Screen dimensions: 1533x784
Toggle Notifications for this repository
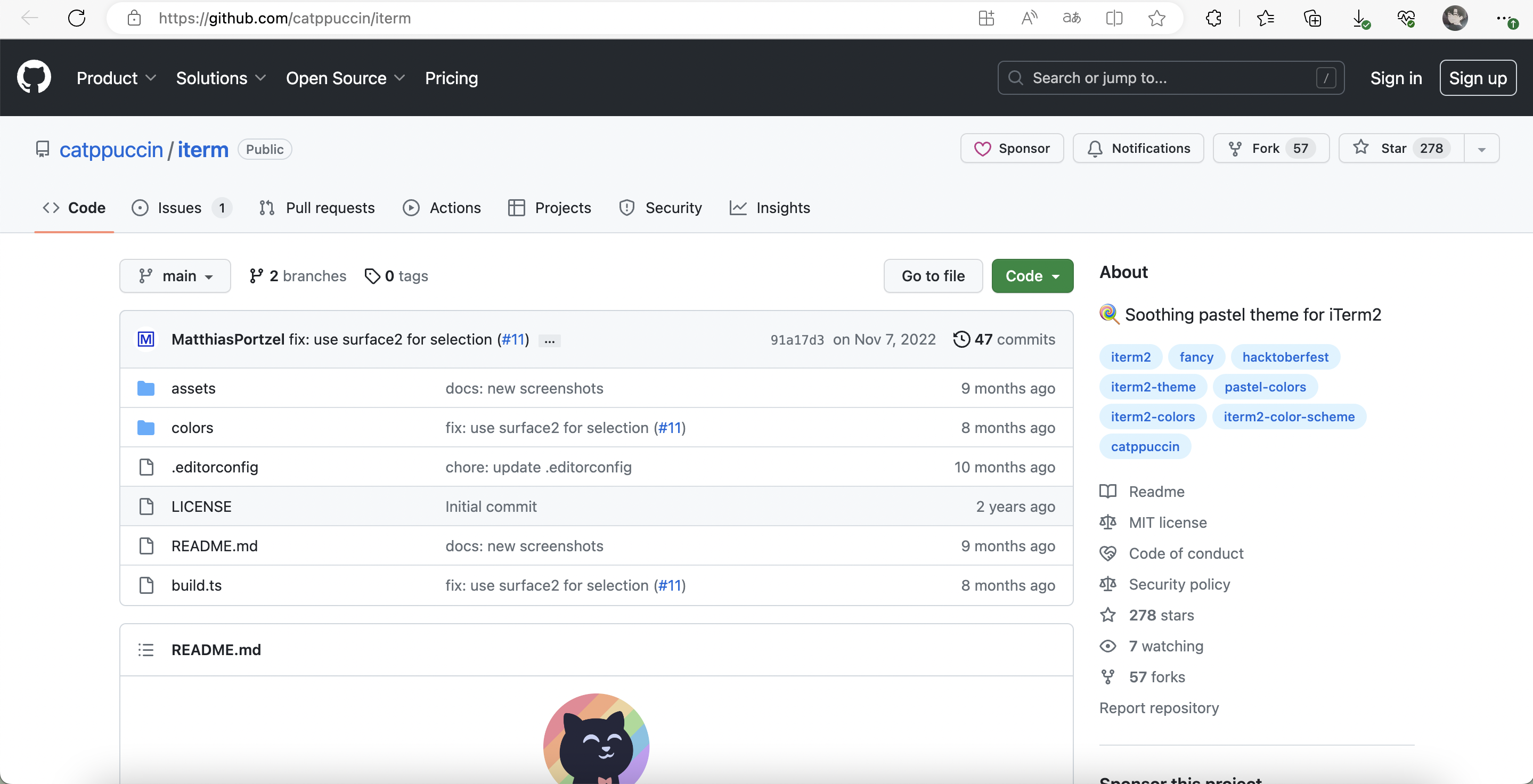click(x=1138, y=148)
